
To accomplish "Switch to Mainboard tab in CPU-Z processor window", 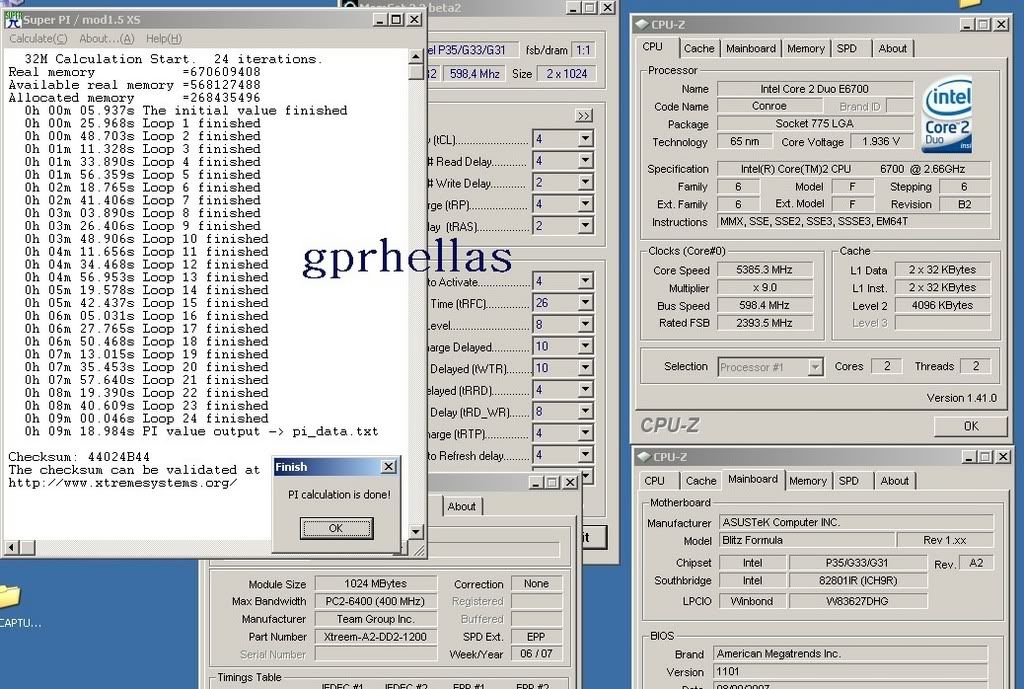I will [750, 48].
